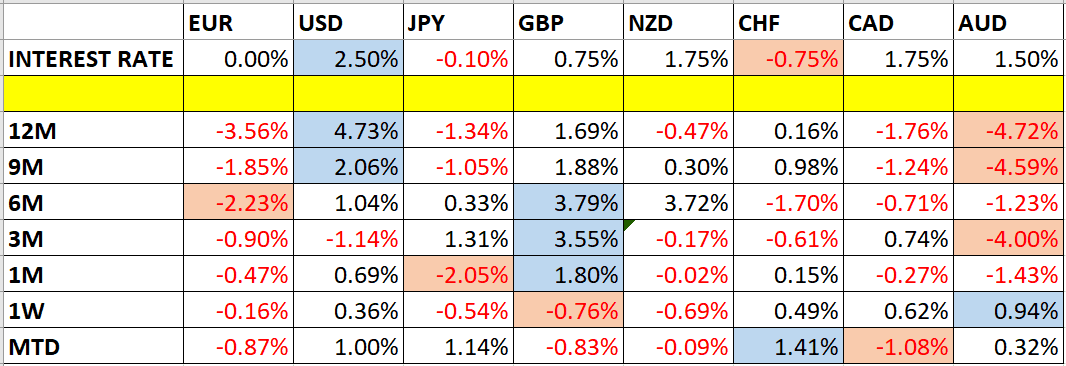Select the USD 12M value 4.73%
This screenshot has width=1066, height=366.
click(349, 131)
